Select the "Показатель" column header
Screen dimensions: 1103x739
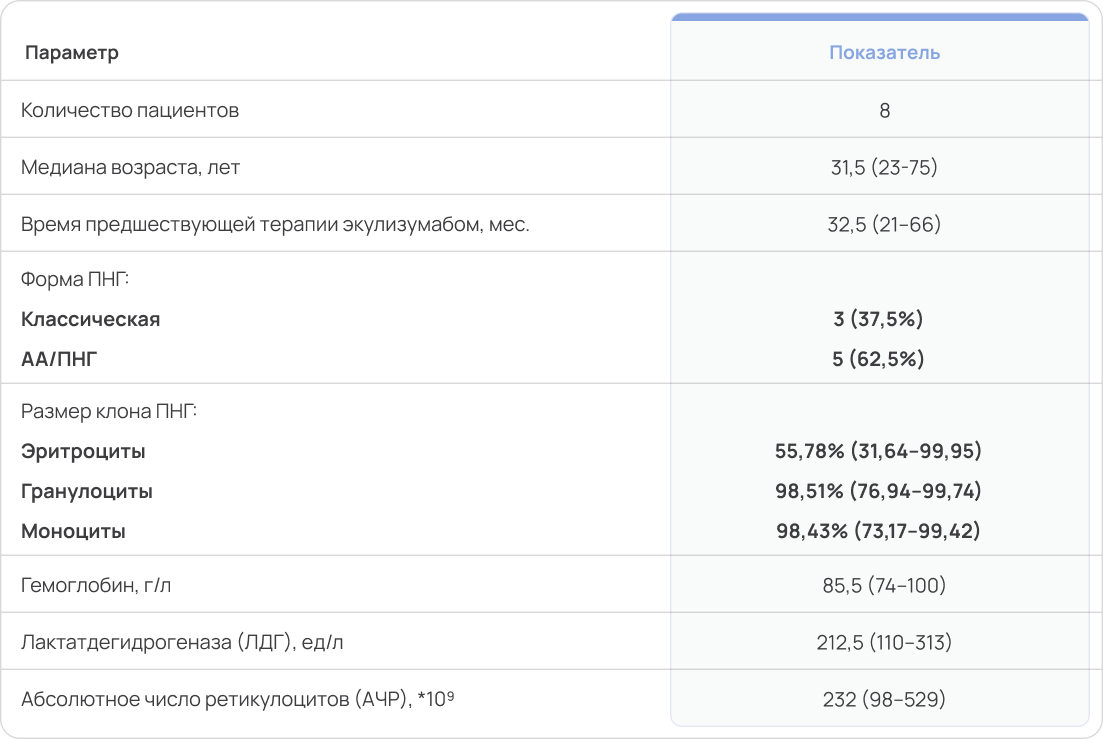click(884, 53)
